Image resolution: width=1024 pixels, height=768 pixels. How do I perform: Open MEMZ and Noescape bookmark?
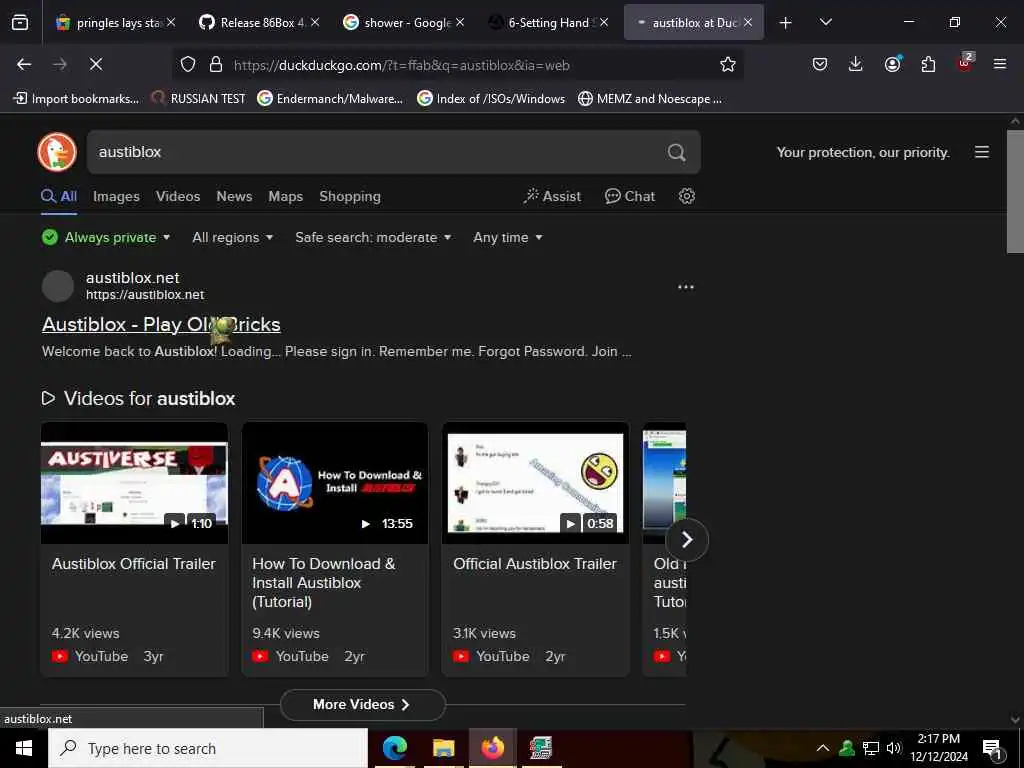click(x=650, y=99)
